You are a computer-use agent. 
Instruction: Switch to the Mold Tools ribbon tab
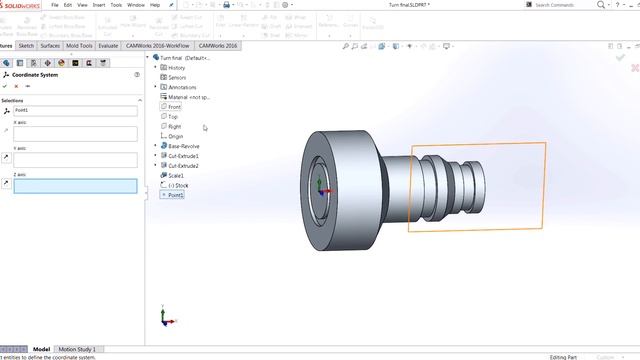pyautogui.click(x=79, y=46)
